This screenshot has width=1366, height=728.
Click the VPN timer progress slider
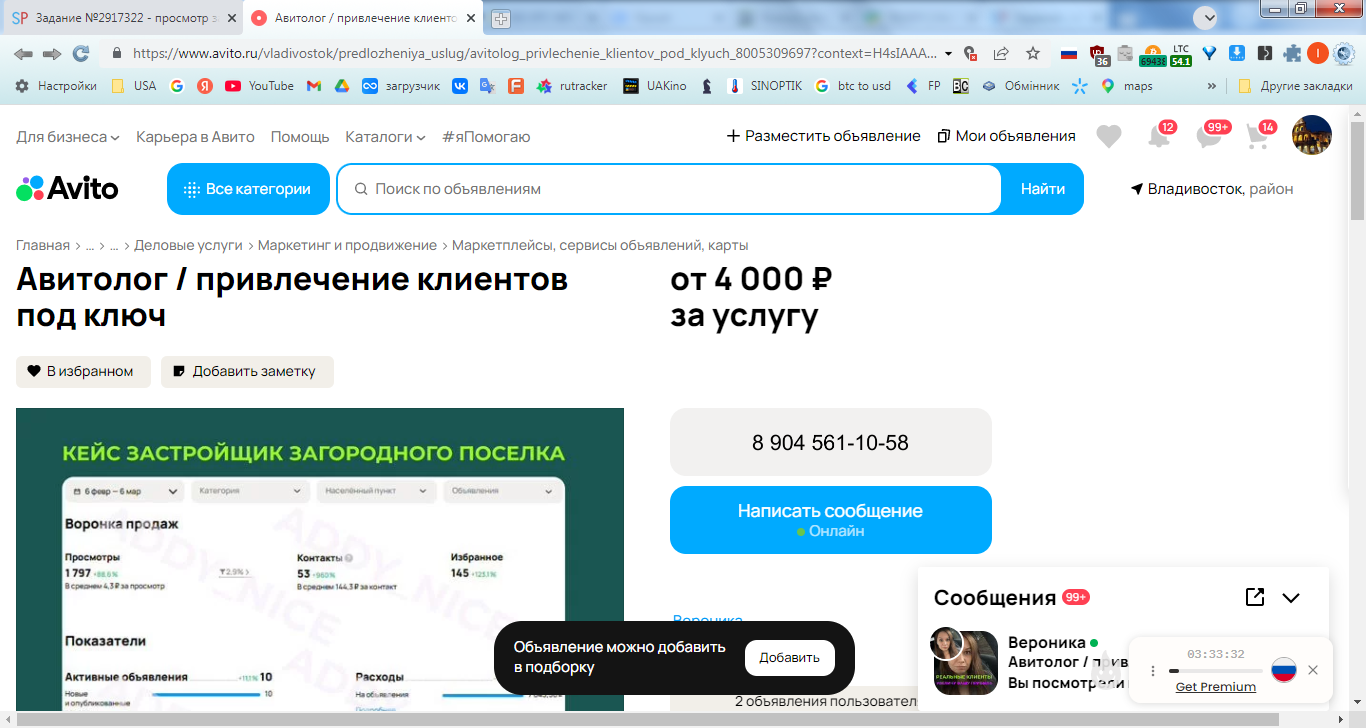[1216, 671]
